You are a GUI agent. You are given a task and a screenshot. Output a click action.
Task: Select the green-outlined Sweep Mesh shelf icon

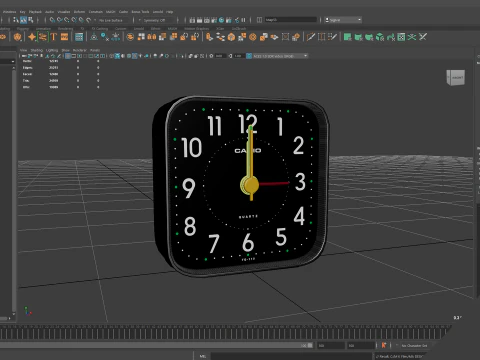[x=42, y=37]
